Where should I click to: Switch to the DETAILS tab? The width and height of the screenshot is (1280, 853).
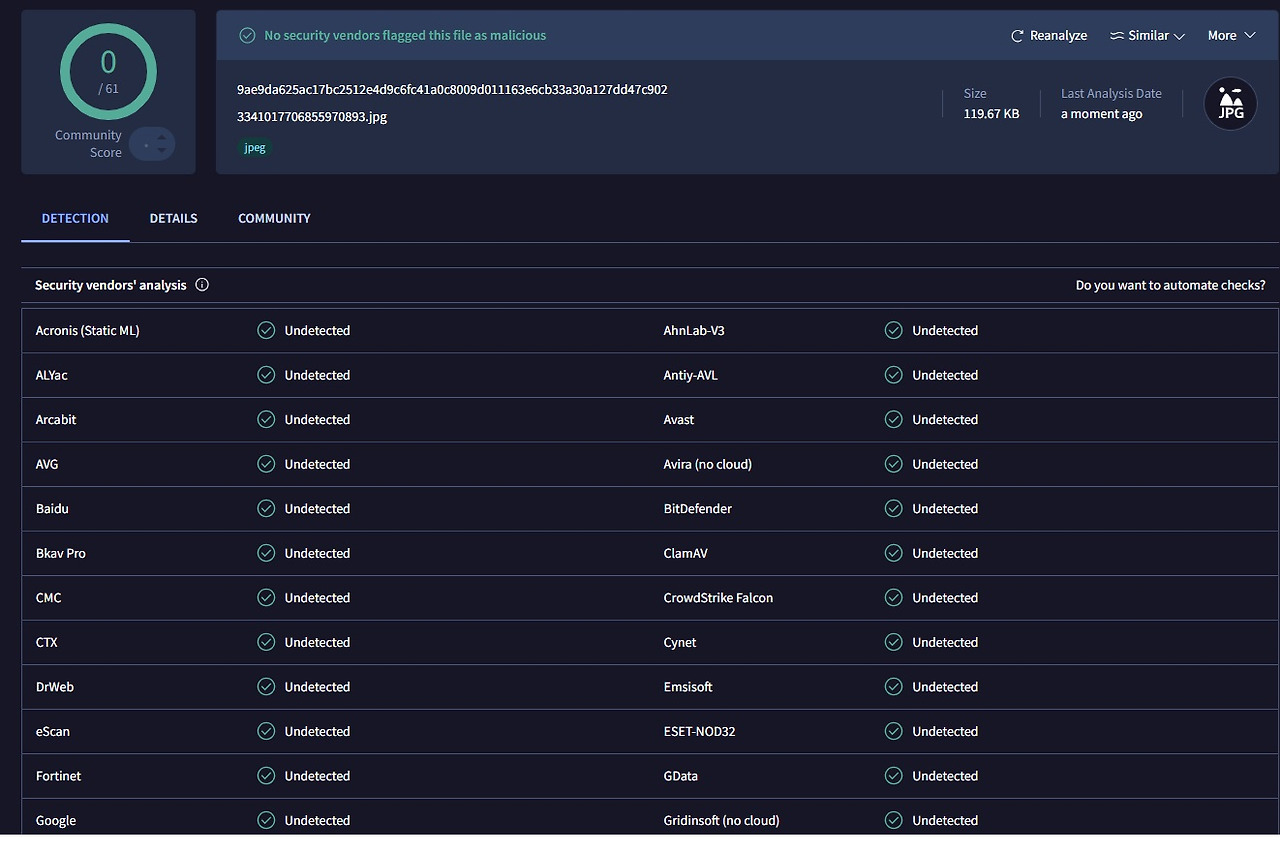173,218
